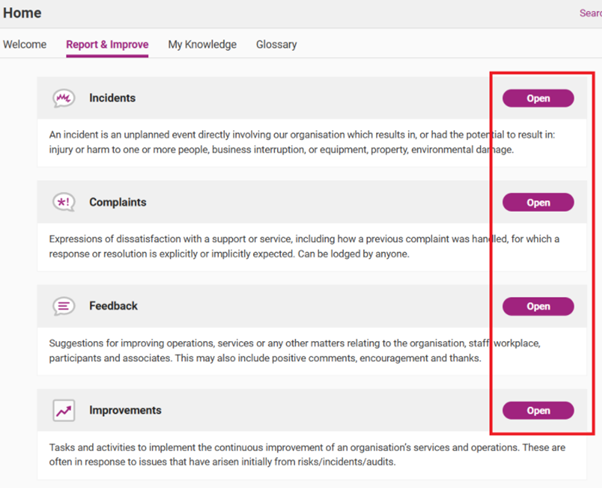The width and height of the screenshot is (602, 488).
Task: Go to the My Knowledge tab
Action: click(x=202, y=44)
